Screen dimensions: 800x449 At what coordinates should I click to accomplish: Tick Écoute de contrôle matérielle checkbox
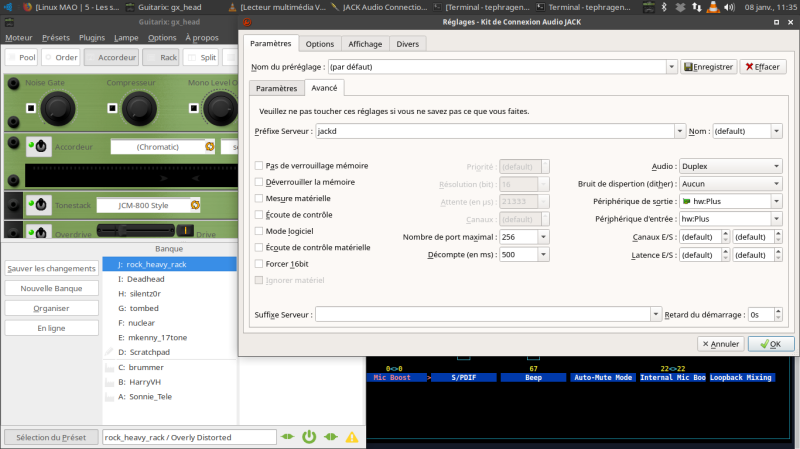pos(259,247)
